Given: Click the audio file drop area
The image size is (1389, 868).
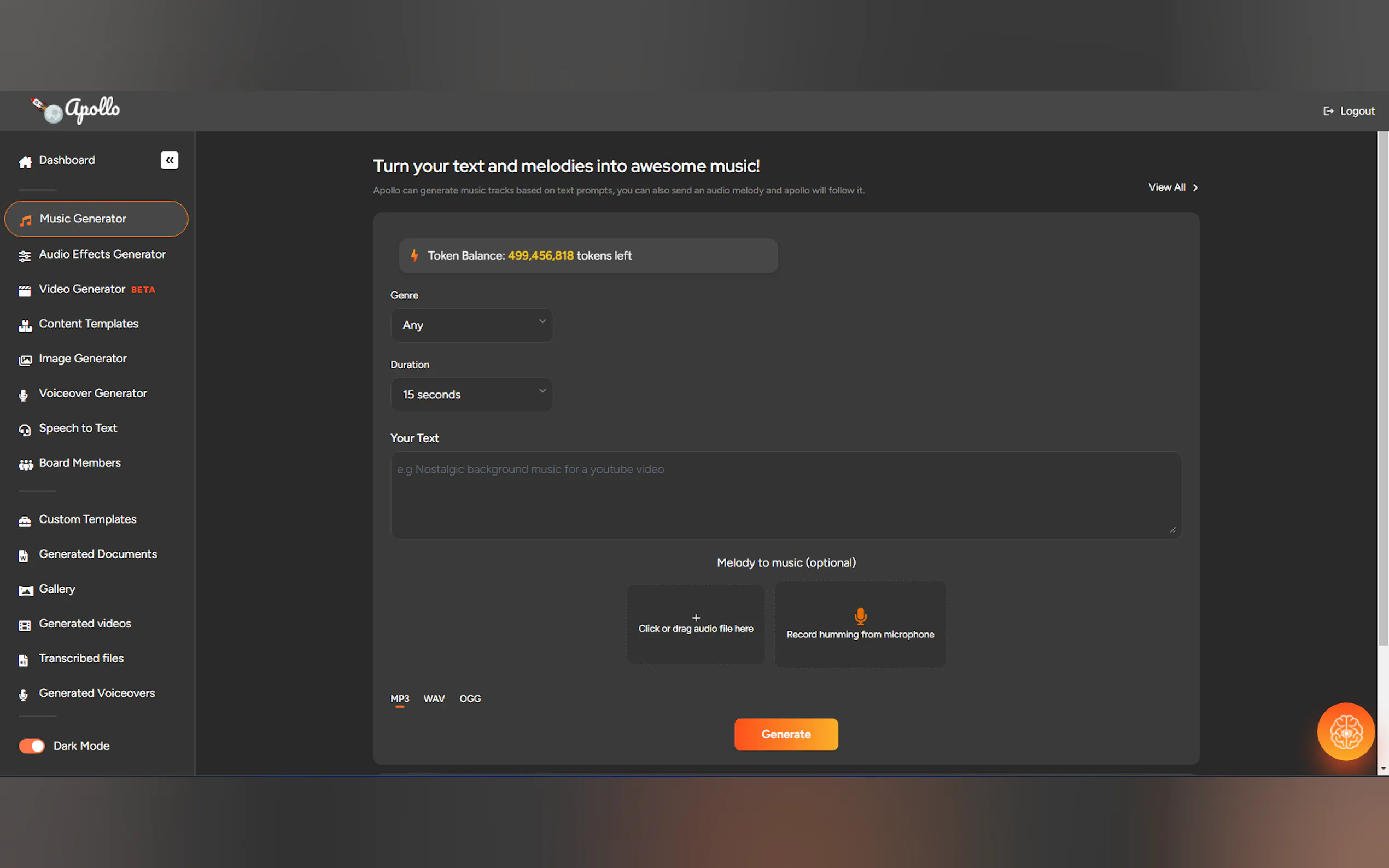Looking at the screenshot, I should pos(696,625).
